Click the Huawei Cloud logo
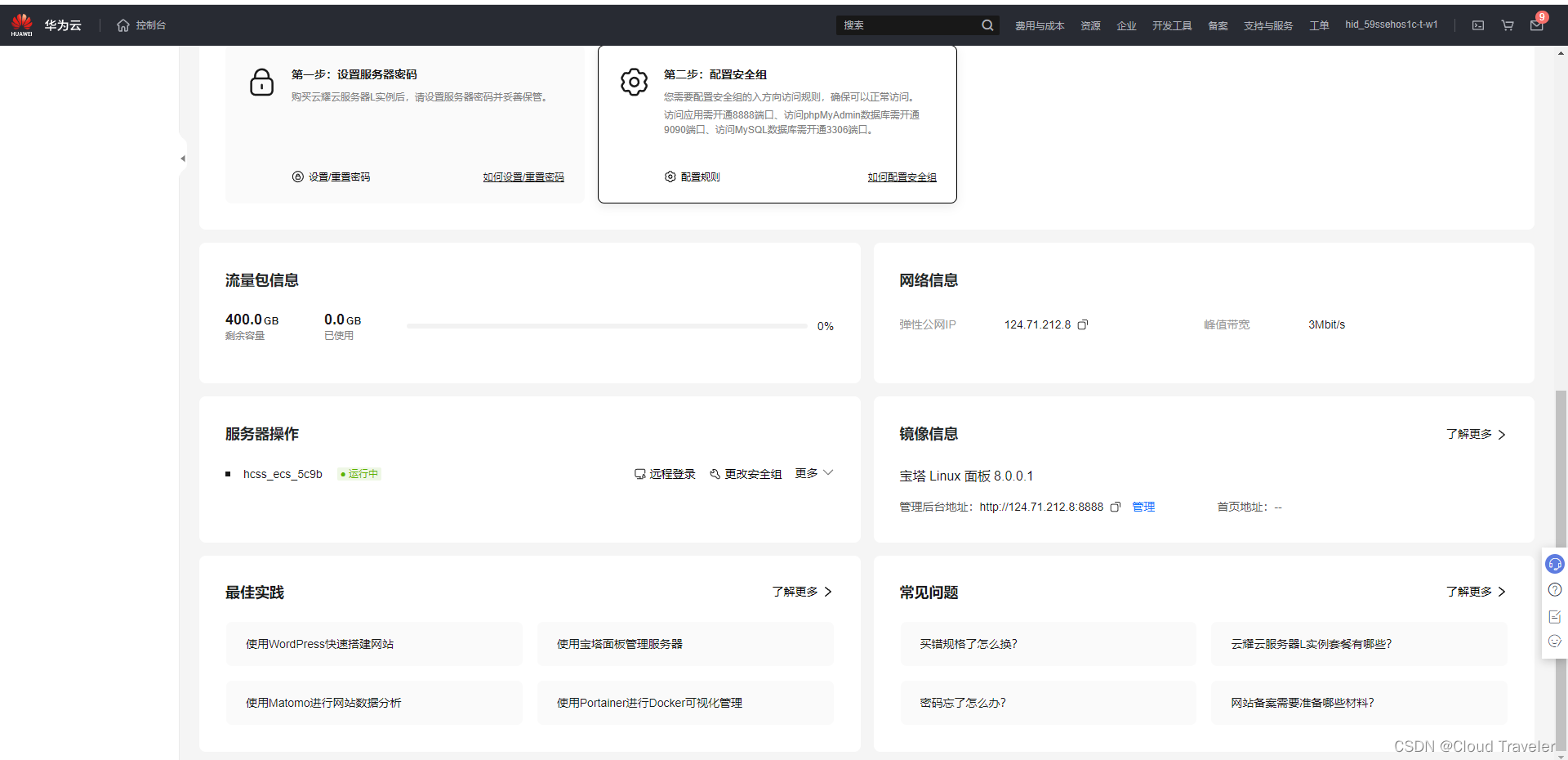The height and width of the screenshot is (760, 1568). click(46, 25)
